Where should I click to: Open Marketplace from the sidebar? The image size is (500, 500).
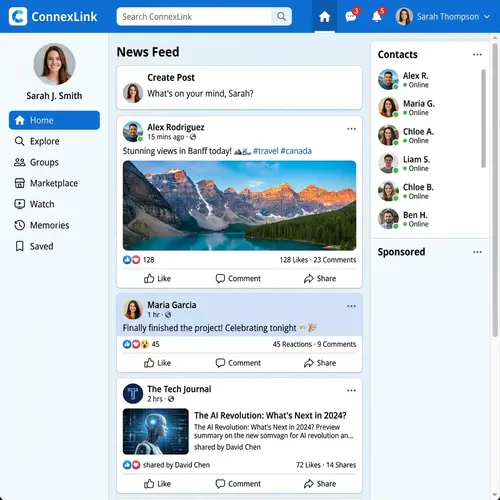(x=46, y=183)
